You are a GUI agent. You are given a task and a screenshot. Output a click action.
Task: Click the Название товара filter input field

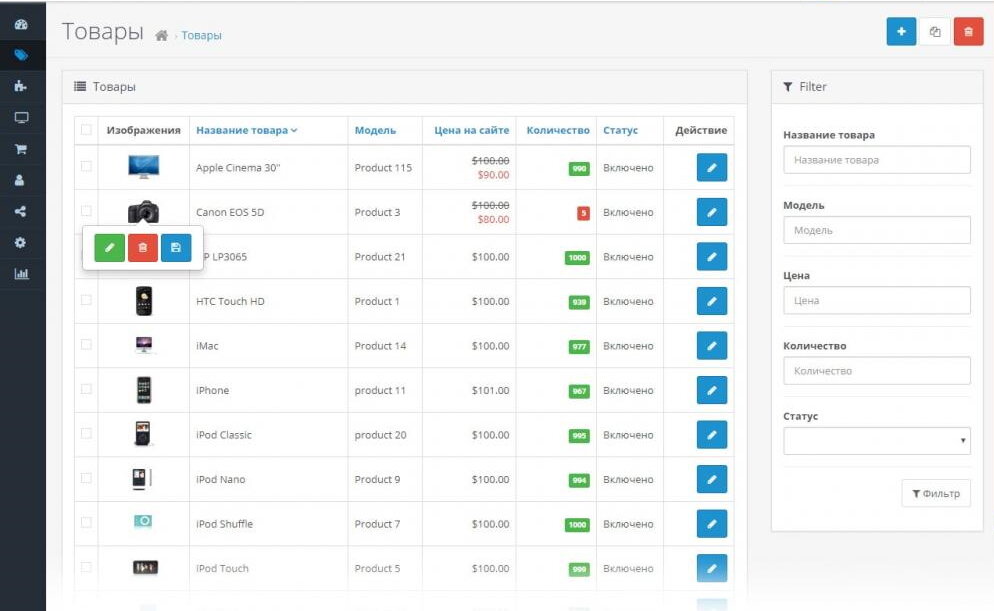pos(876,160)
